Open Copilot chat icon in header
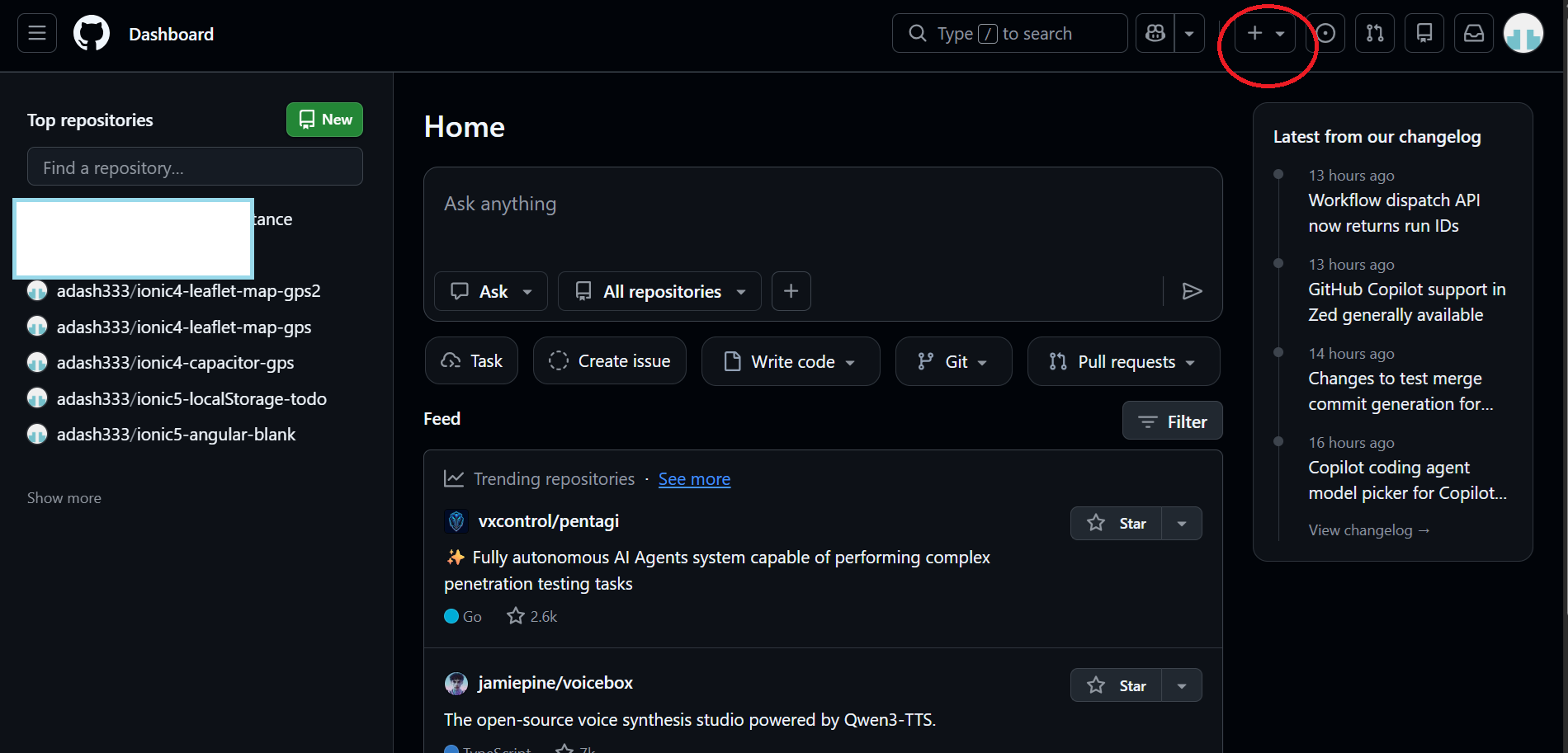The image size is (1568, 753). [1155, 34]
